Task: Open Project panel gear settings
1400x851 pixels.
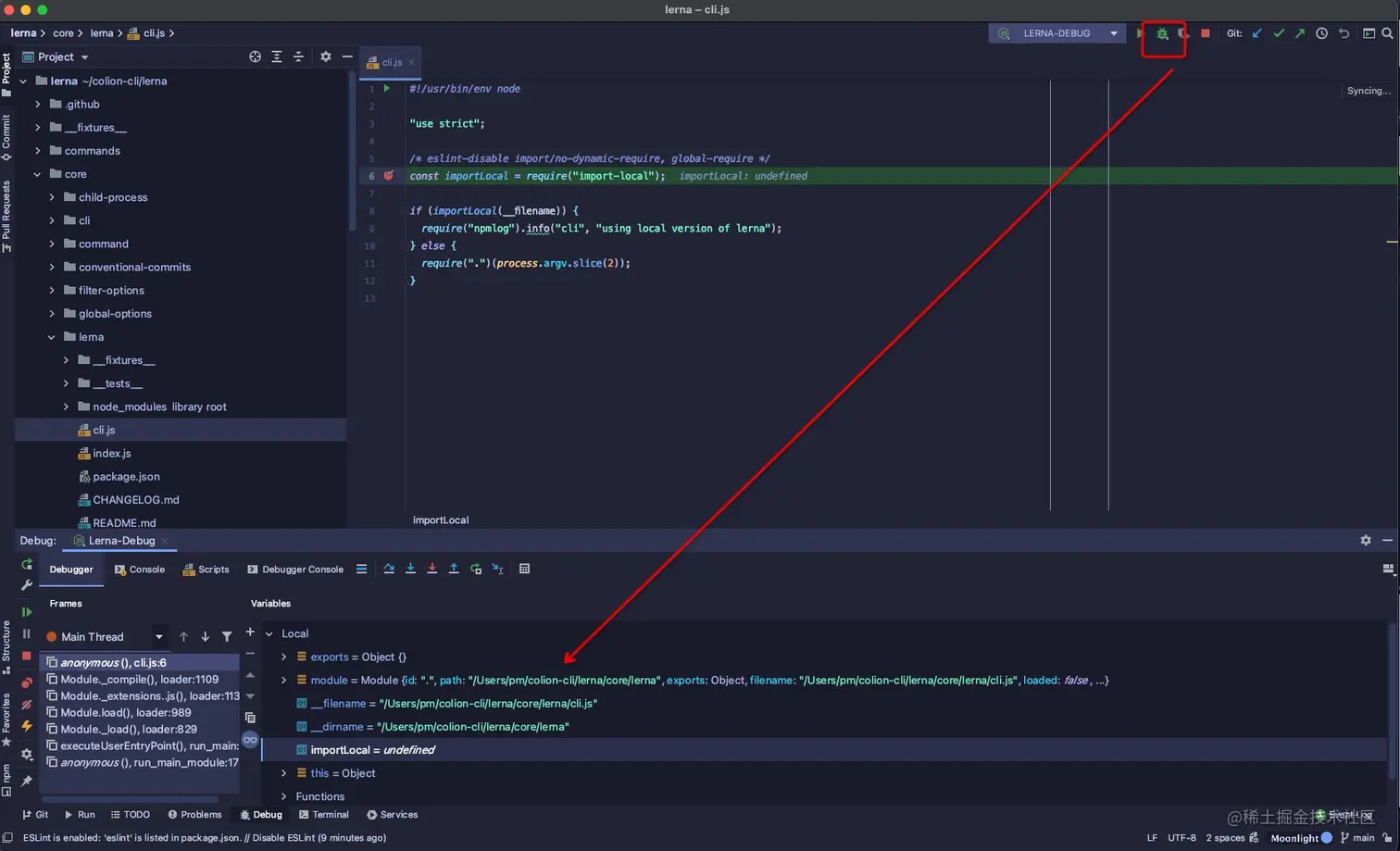Action: (325, 56)
